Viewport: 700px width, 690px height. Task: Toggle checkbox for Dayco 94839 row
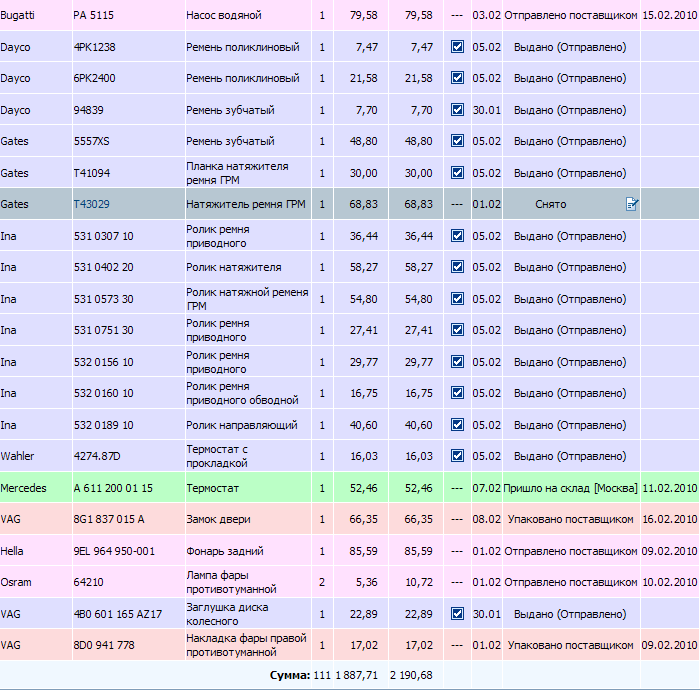point(457,109)
